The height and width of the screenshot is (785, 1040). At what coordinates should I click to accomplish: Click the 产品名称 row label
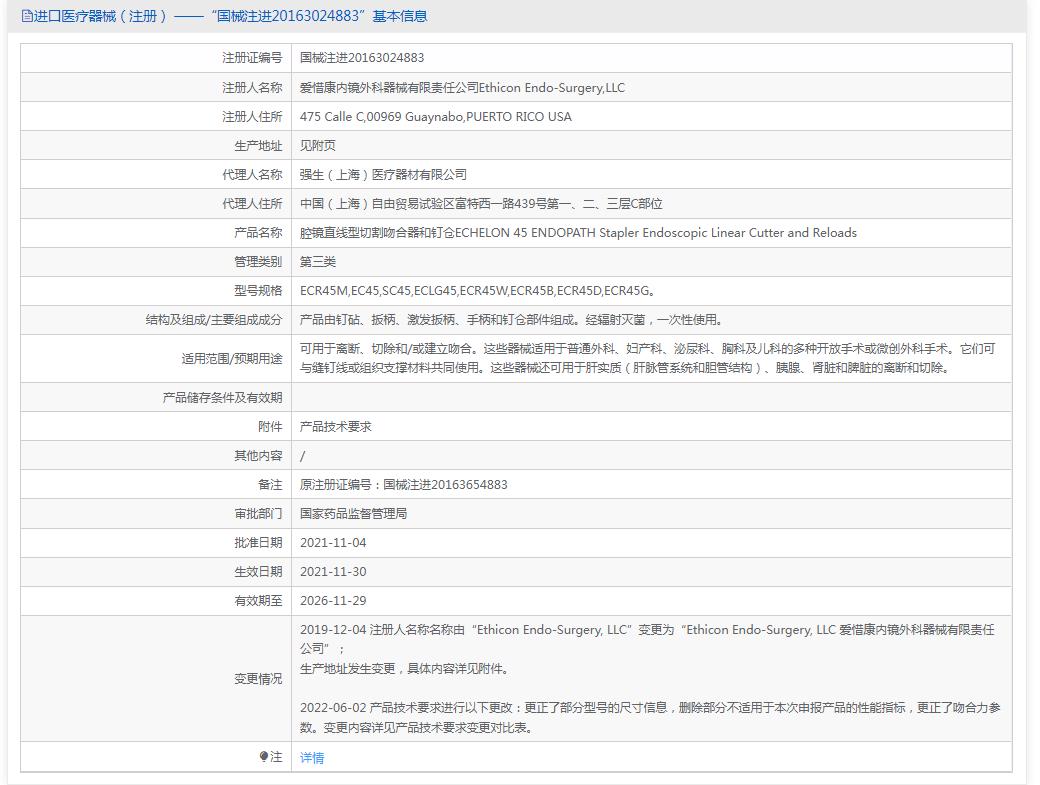[258, 233]
